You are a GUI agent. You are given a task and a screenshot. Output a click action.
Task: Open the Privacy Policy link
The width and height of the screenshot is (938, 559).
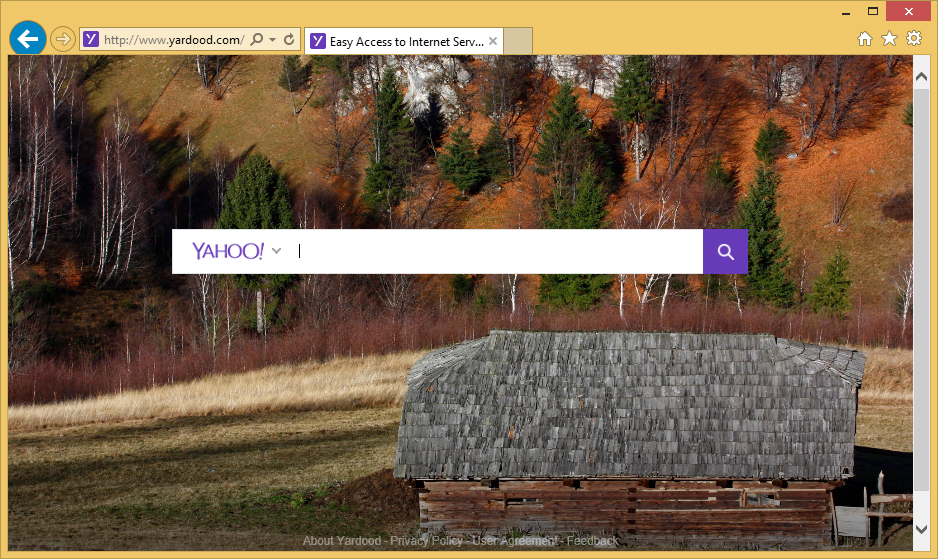tap(427, 541)
